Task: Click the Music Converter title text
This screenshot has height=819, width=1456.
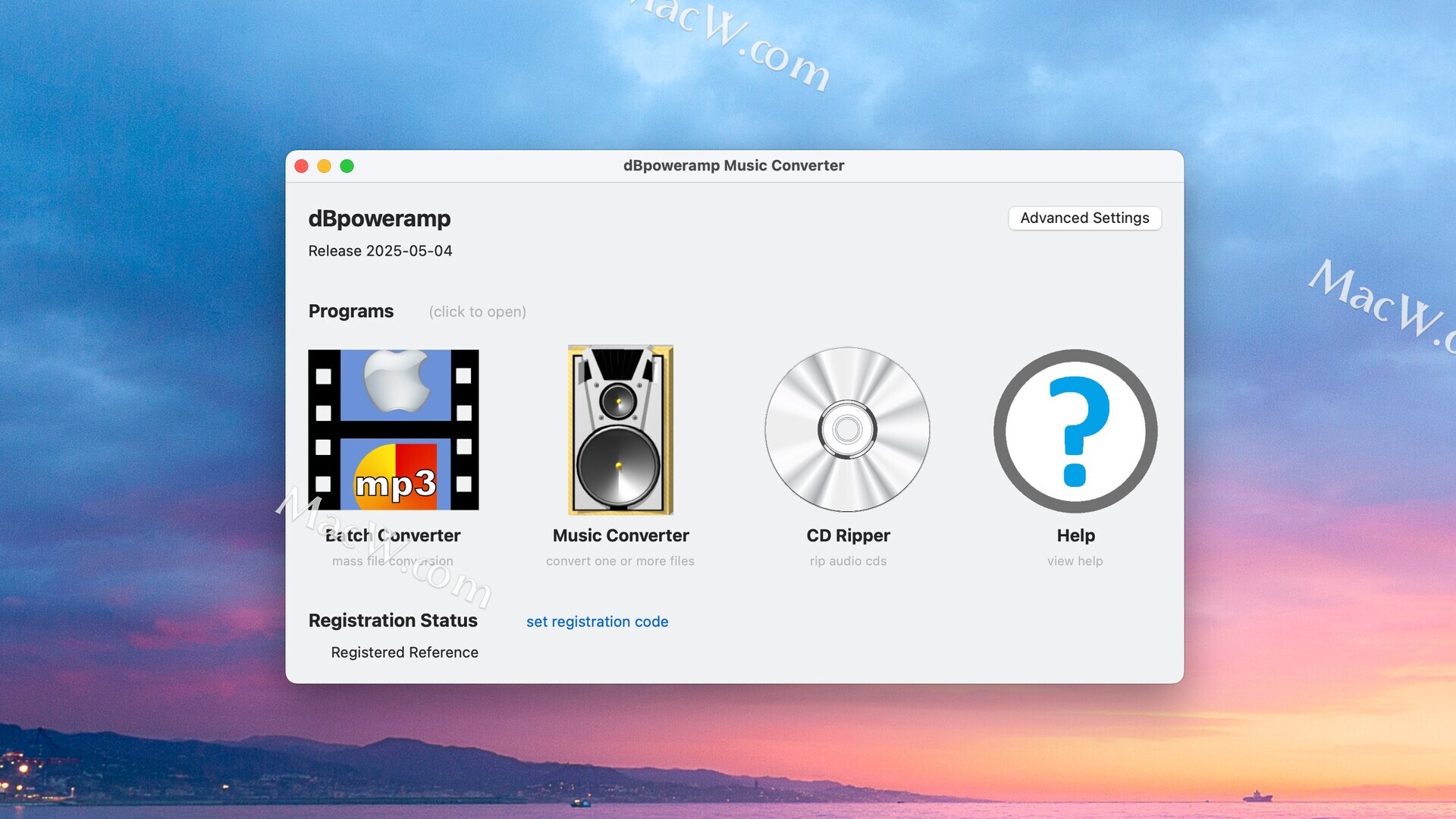Action: [x=620, y=535]
